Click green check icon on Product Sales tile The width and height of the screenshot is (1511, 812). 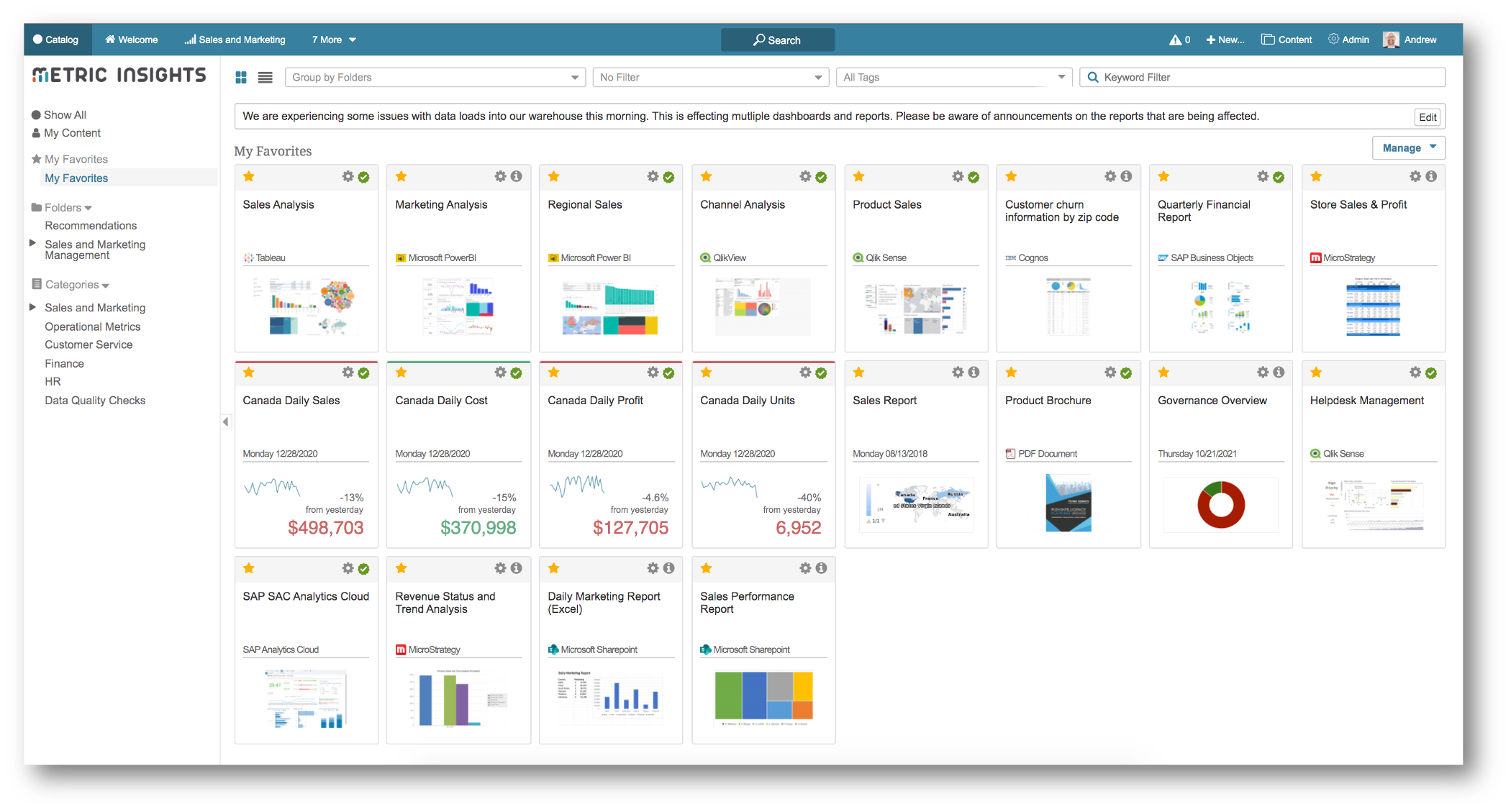(974, 177)
